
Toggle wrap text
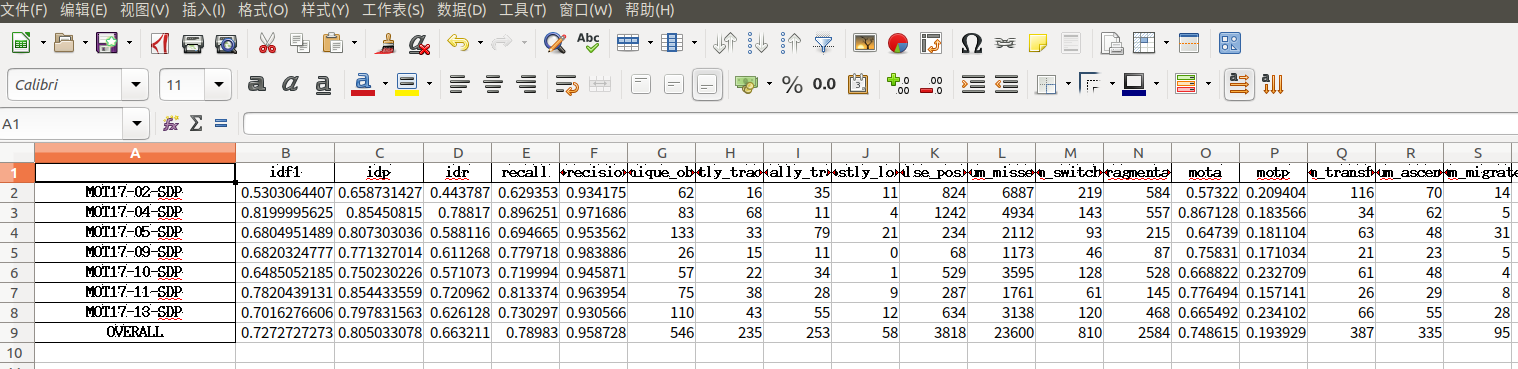click(x=568, y=85)
